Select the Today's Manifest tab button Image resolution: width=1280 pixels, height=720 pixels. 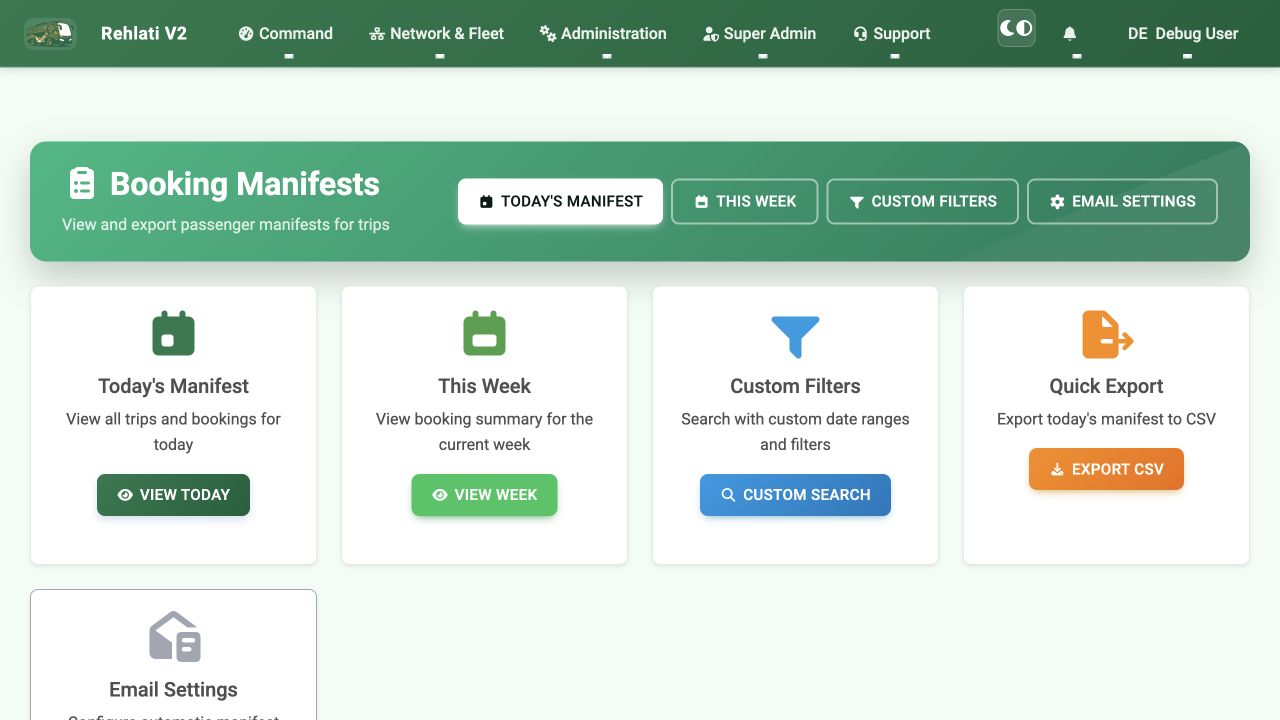560,201
